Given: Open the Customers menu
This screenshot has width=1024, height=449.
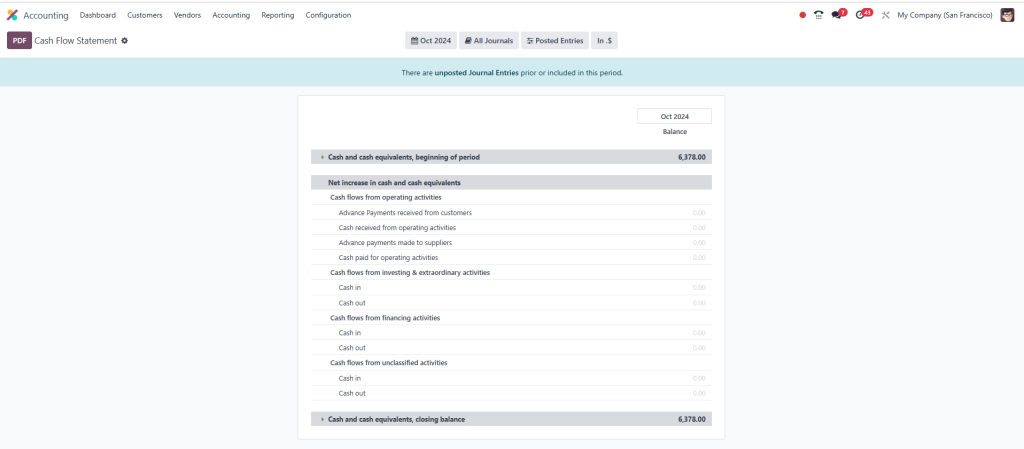Looking at the screenshot, I should point(145,15).
